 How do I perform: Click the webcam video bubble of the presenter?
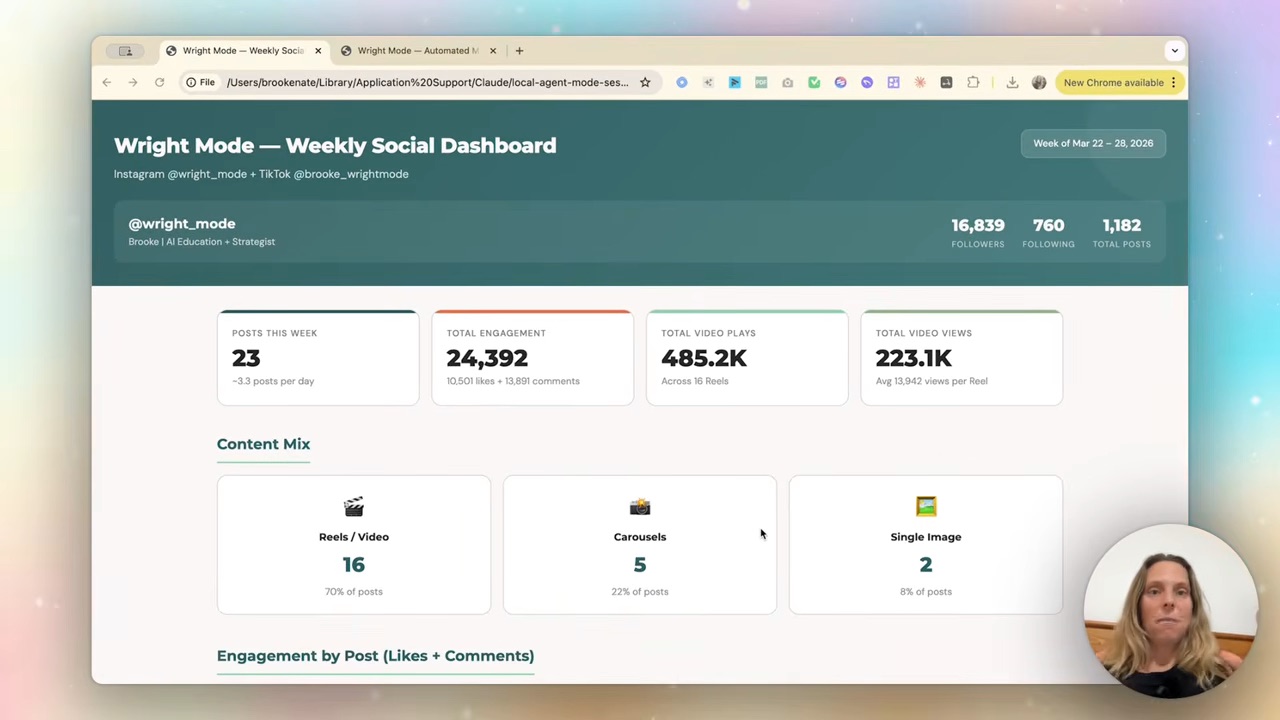click(x=1170, y=611)
